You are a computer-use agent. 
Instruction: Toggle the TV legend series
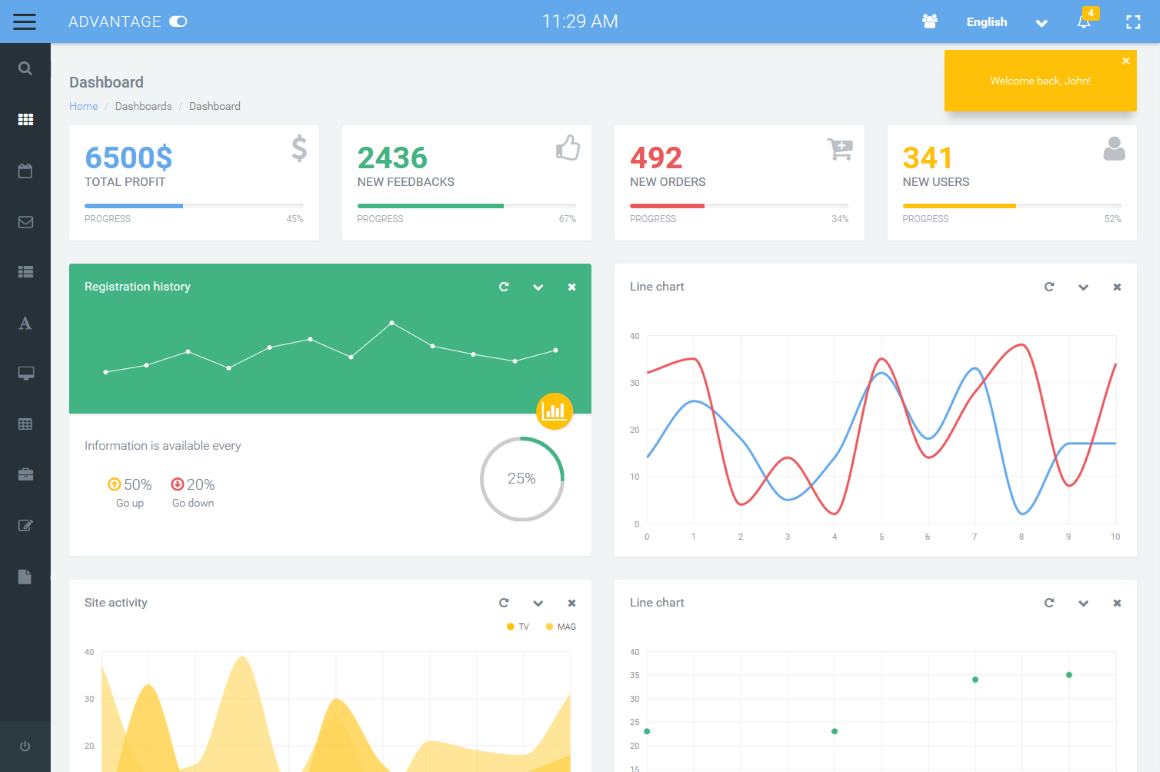click(x=518, y=627)
